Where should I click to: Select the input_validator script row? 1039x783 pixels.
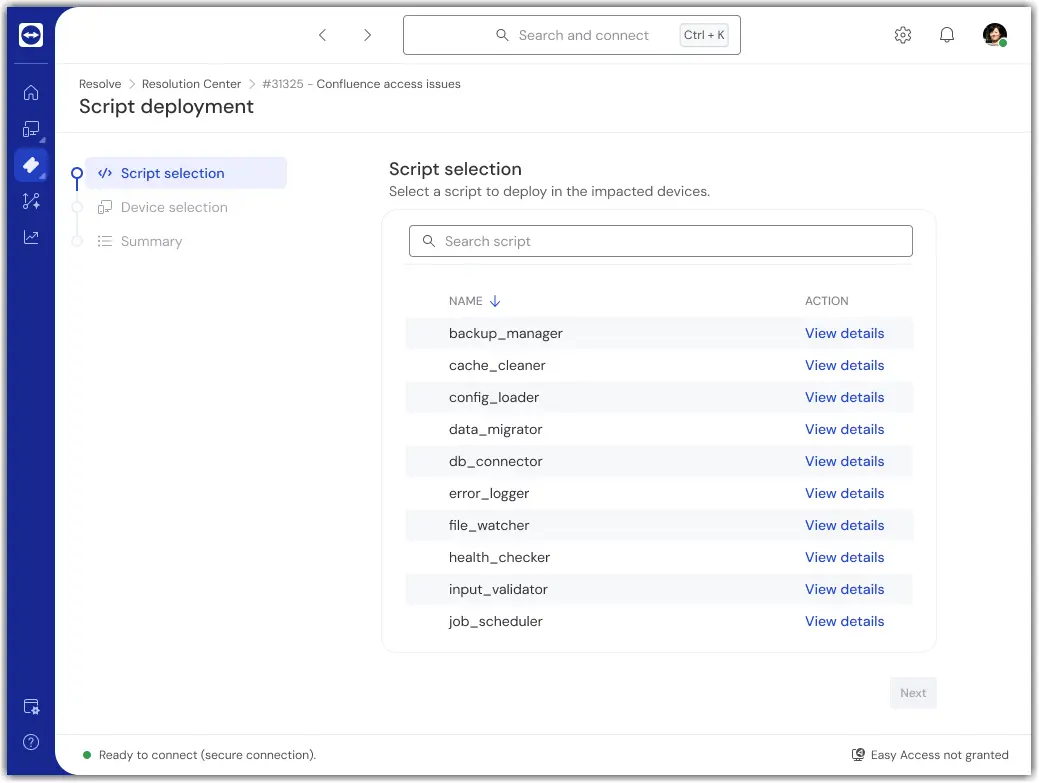pos(659,590)
